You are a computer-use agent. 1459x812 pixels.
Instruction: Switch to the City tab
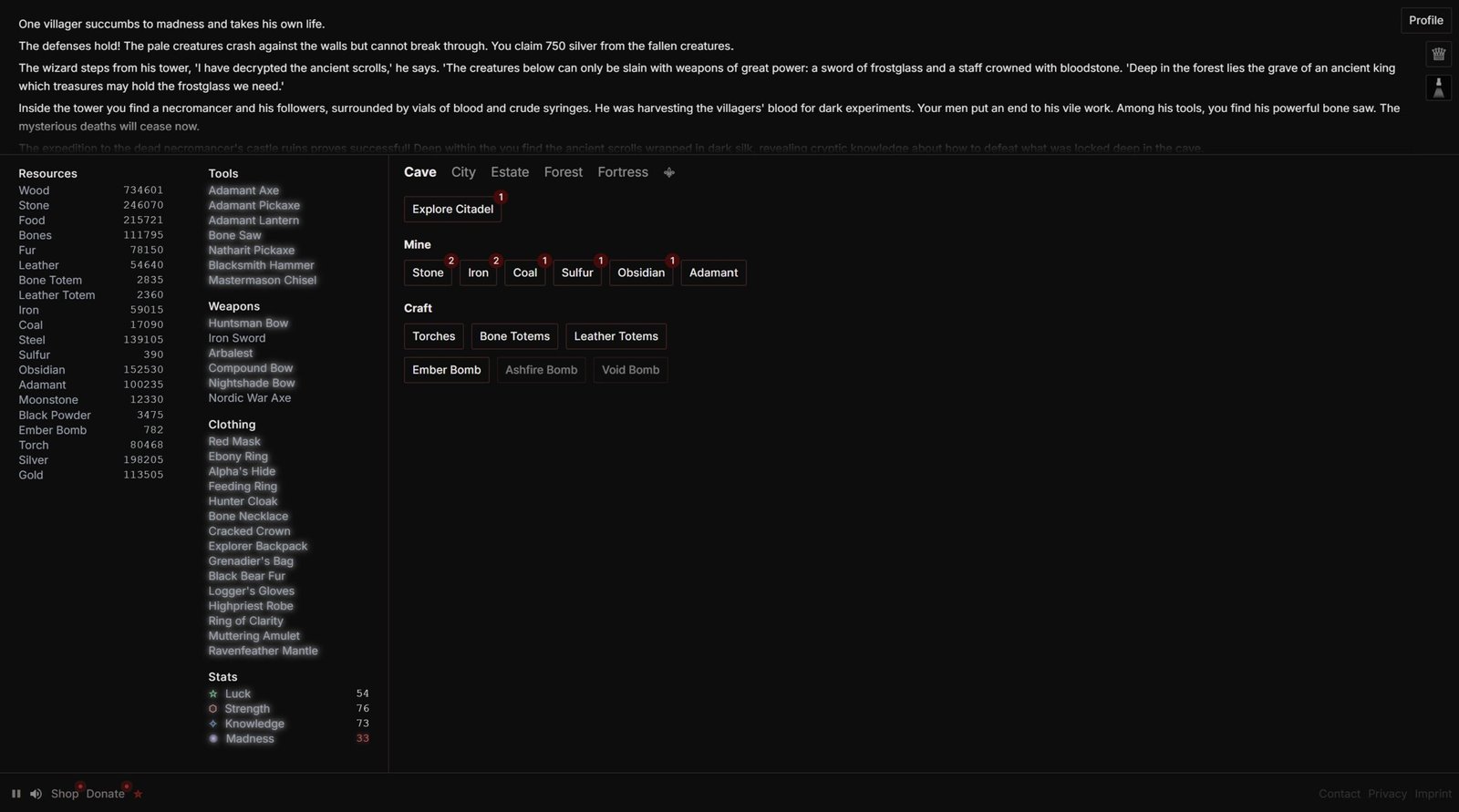point(463,172)
